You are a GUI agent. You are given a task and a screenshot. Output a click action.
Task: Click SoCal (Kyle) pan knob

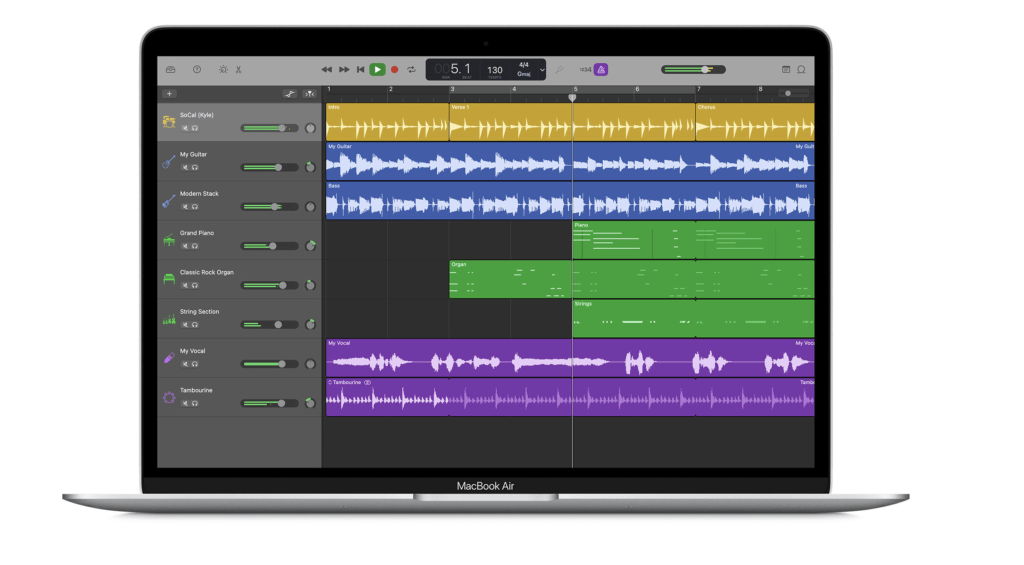click(x=310, y=128)
